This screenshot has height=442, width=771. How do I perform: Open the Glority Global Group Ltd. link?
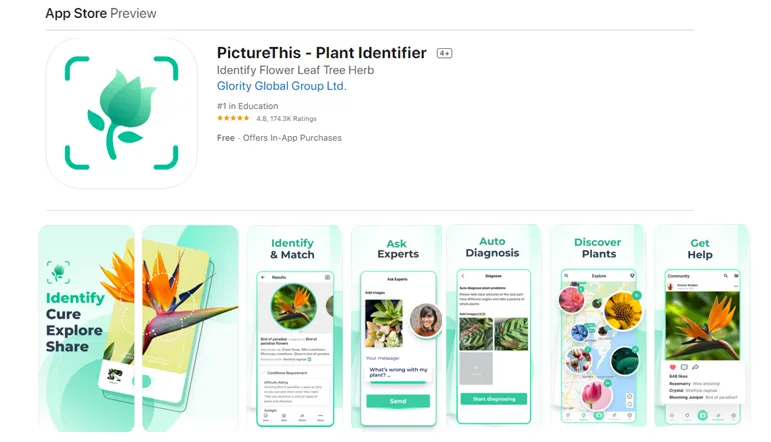click(281, 86)
